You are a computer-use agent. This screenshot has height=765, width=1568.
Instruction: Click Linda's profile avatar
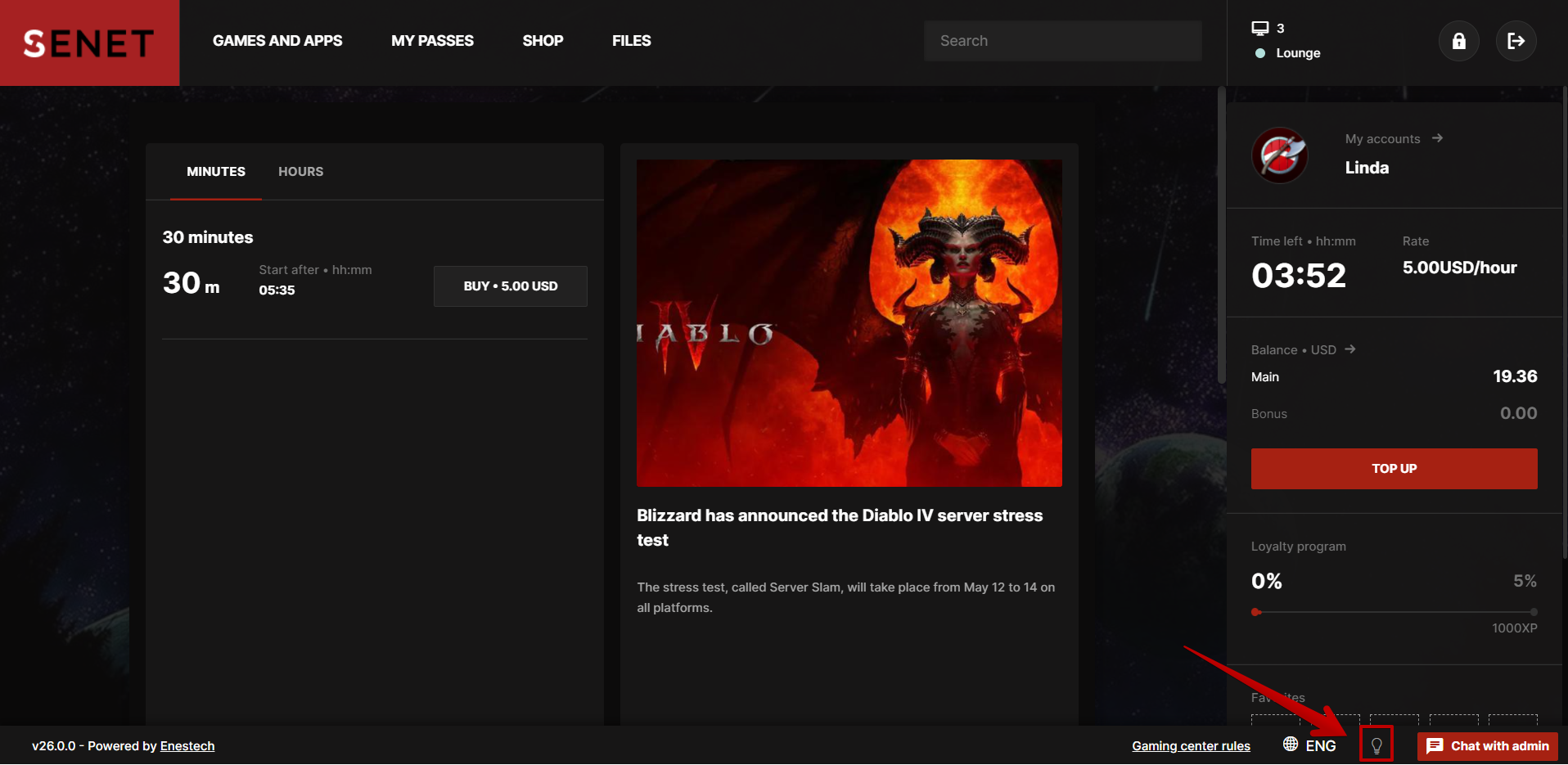tap(1279, 155)
